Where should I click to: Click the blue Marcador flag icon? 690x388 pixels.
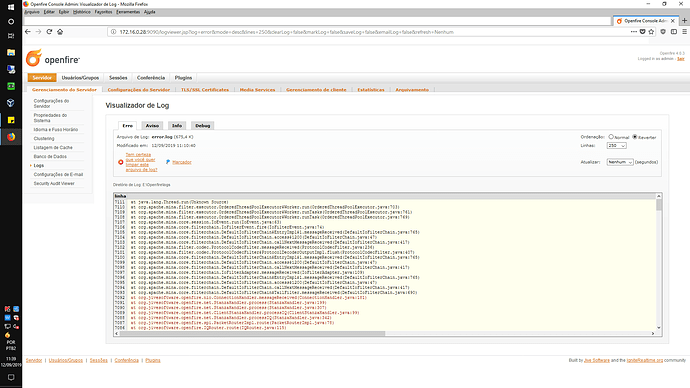tap(168, 162)
